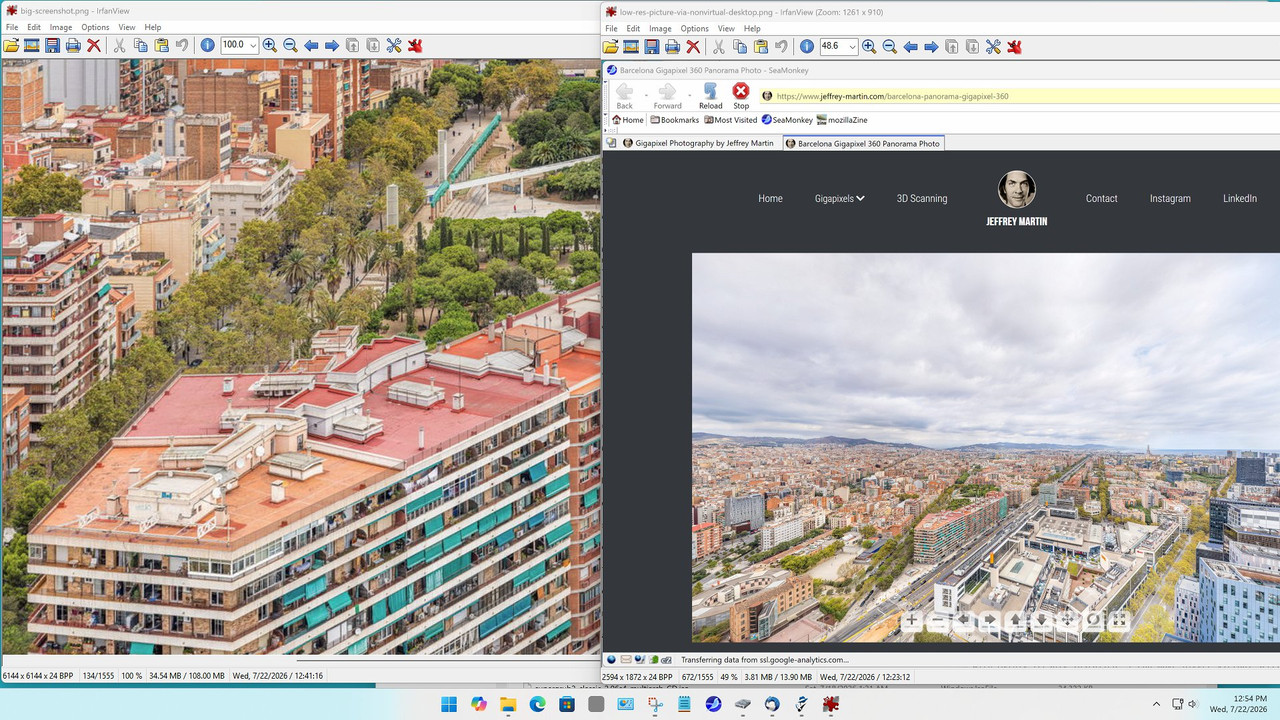The height and width of the screenshot is (720, 1280).
Task: Open the Windows Start menu
Action: pyautogui.click(x=449, y=704)
